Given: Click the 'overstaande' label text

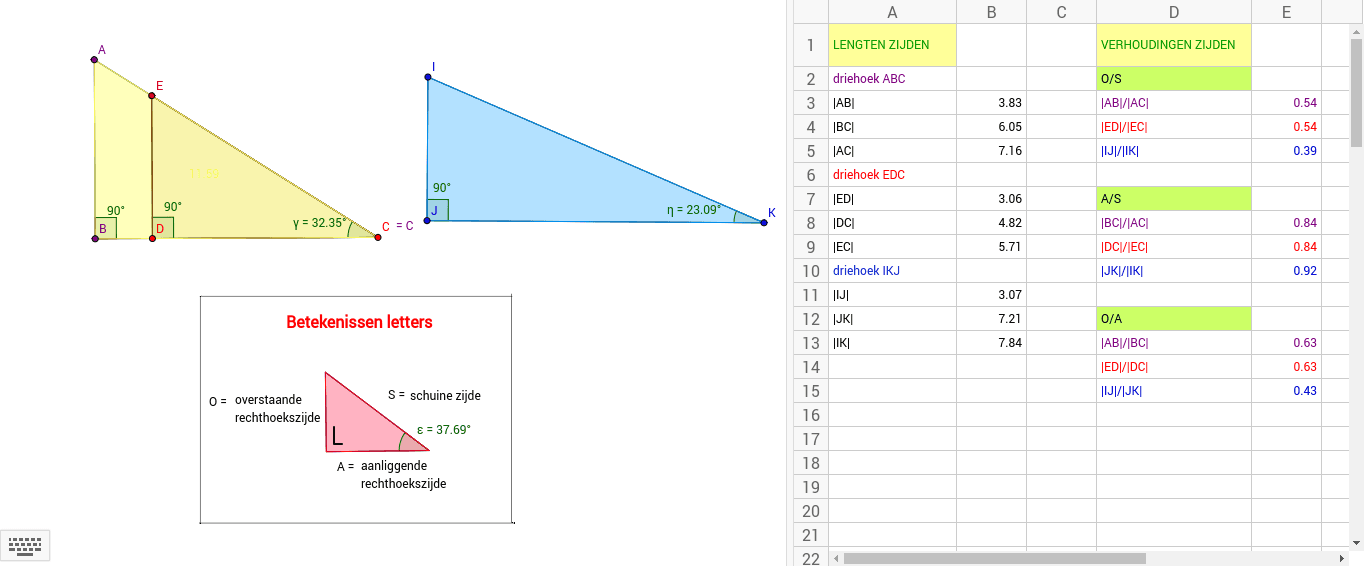Looking at the screenshot, I should tap(268, 399).
